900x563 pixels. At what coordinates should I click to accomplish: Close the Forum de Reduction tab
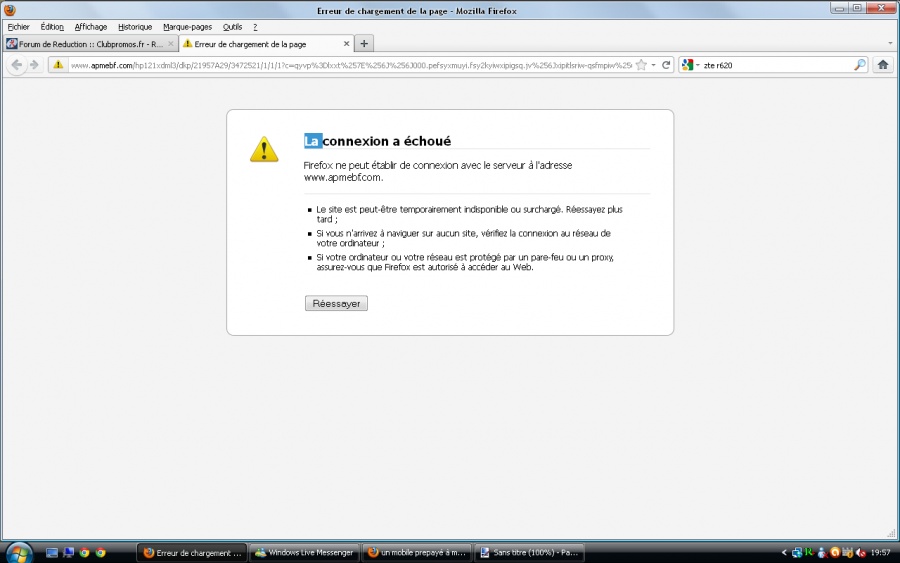tap(171, 44)
